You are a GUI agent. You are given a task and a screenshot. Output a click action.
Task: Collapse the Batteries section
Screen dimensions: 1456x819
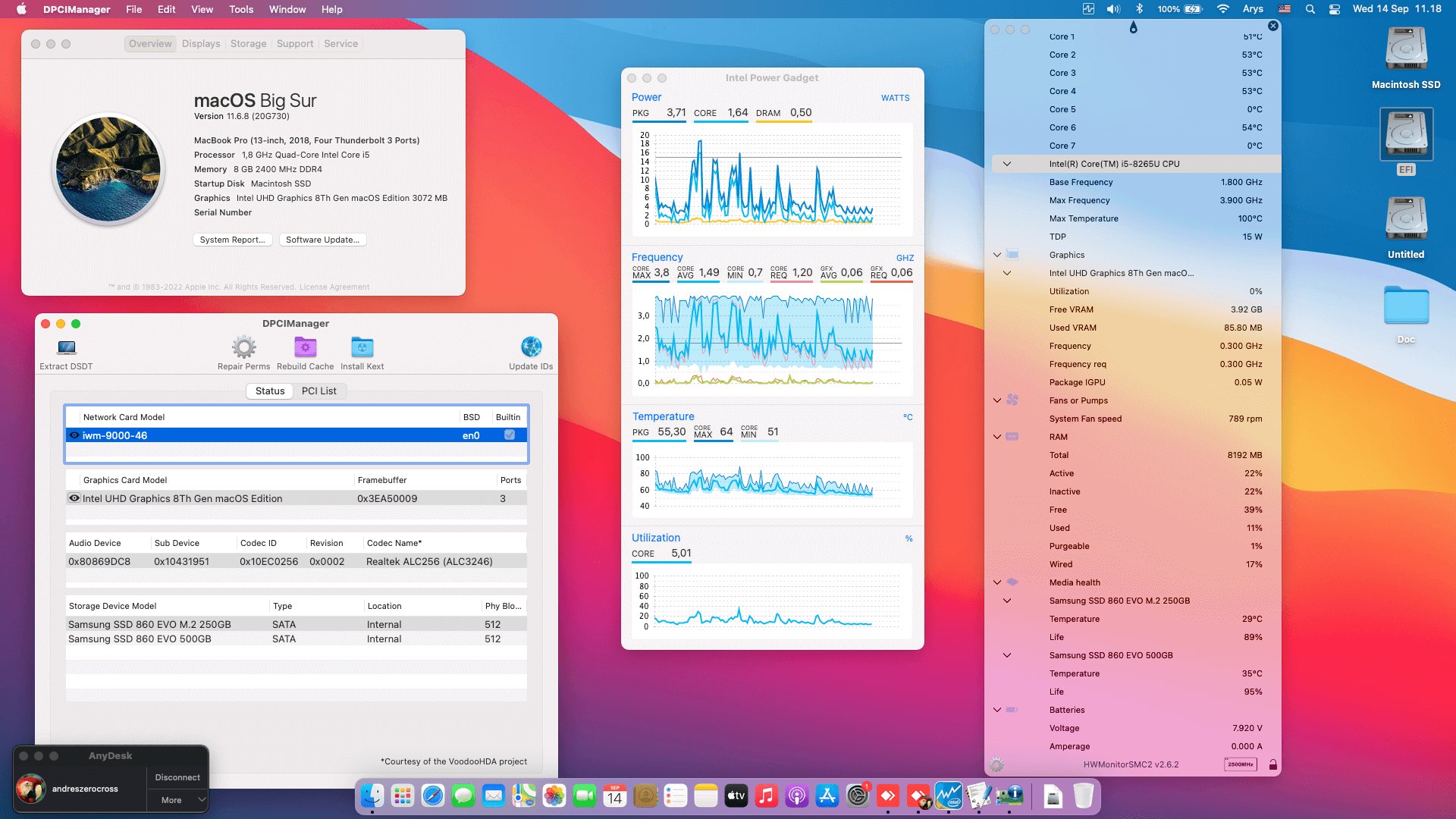tap(997, 710)
